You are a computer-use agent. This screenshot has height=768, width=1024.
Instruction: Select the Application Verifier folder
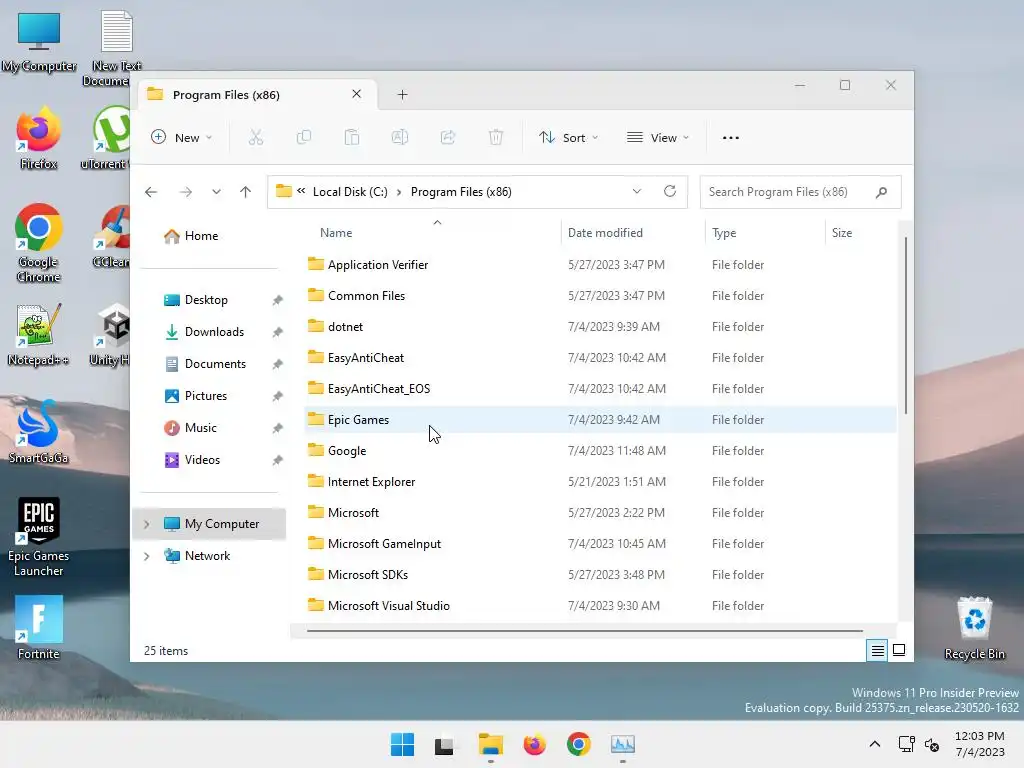tap(600, 264)
